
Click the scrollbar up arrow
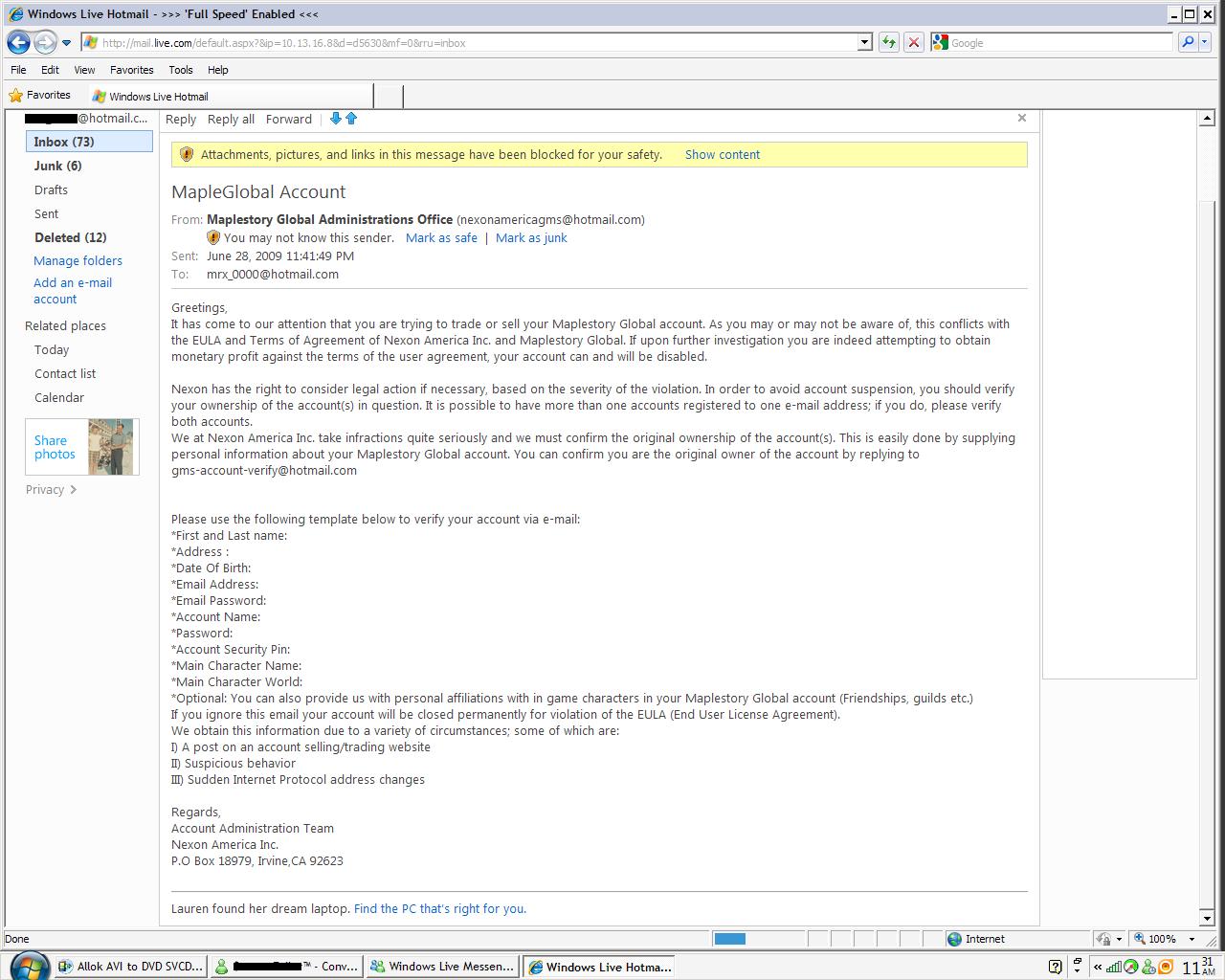coord(1208,118)
